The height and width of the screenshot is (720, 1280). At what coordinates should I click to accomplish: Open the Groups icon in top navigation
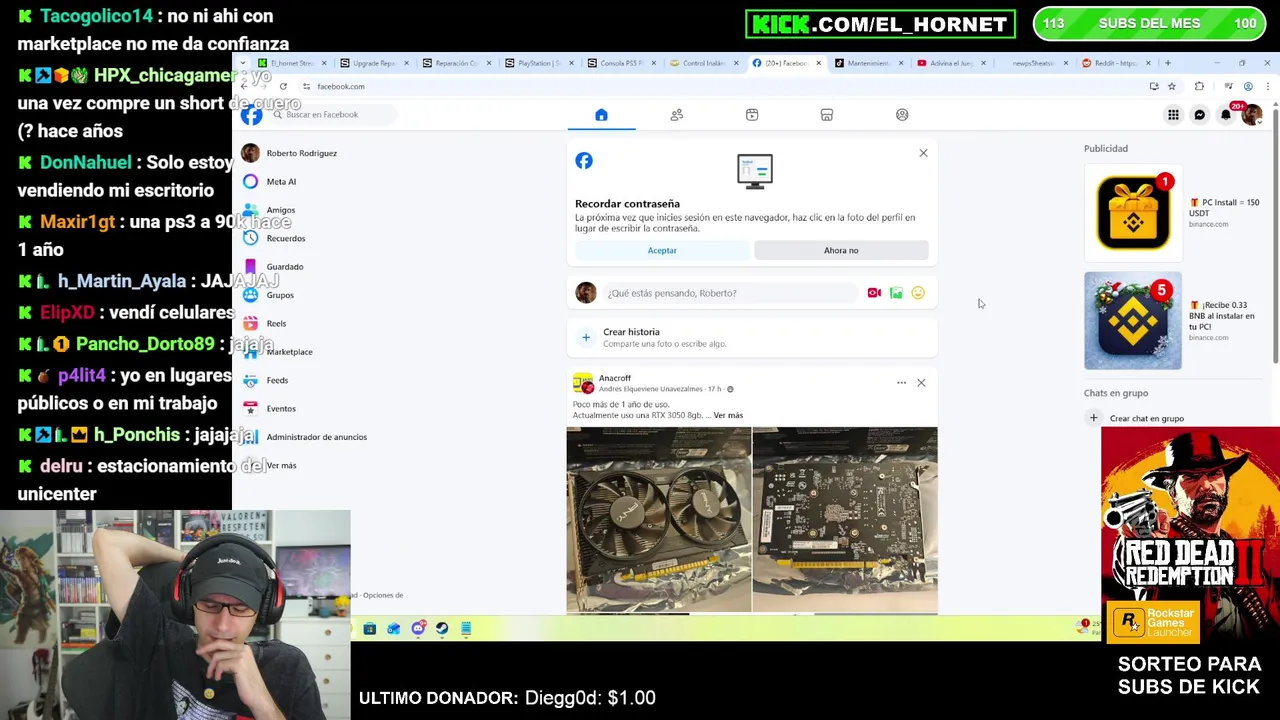click(902, 115)
